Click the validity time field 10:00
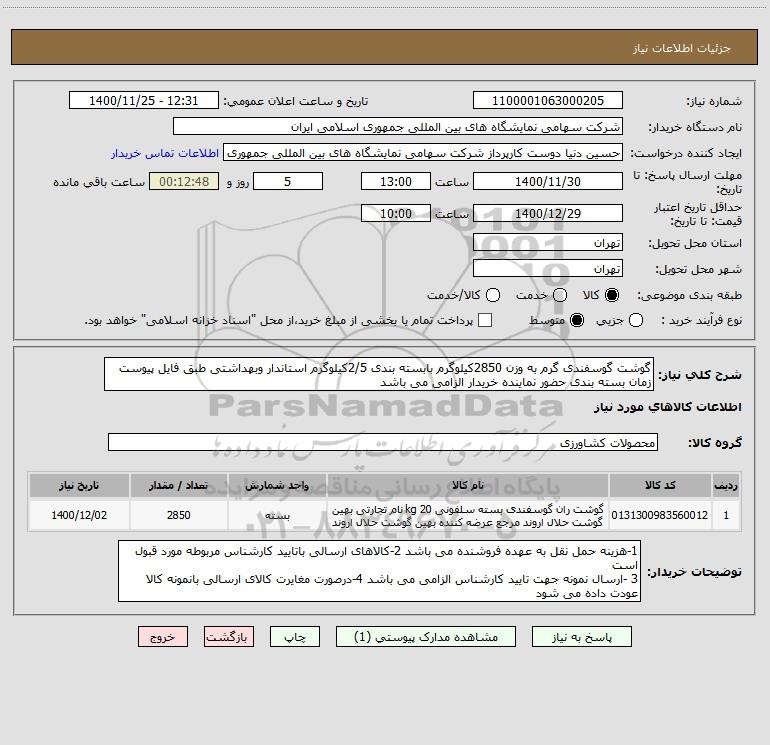The image size is (770, 745). (x=396, y=214)
